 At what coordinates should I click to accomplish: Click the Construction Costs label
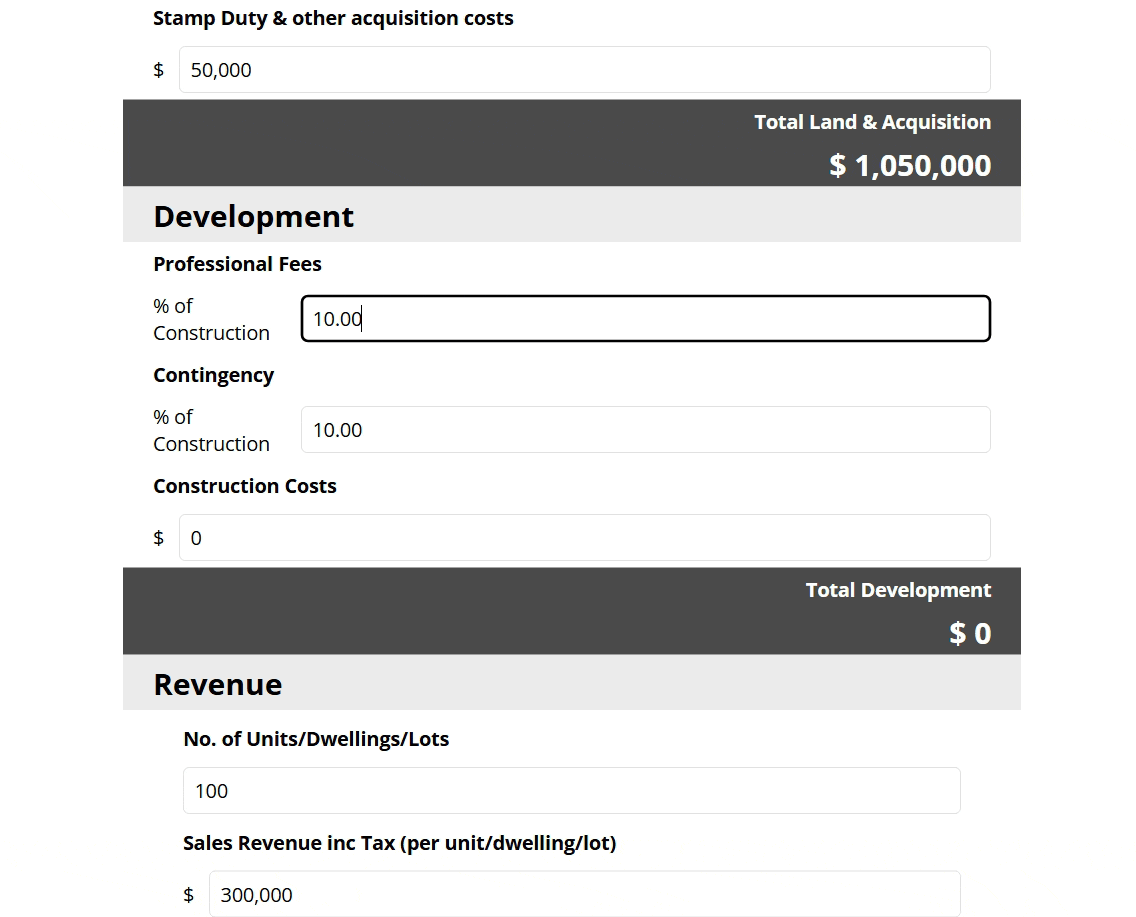pyautogui.click(x=244, y=486)
